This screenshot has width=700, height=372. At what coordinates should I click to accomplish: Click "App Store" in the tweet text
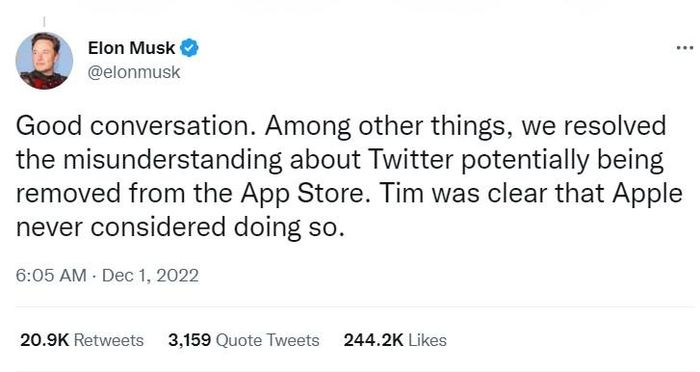(x=302, y=195)
